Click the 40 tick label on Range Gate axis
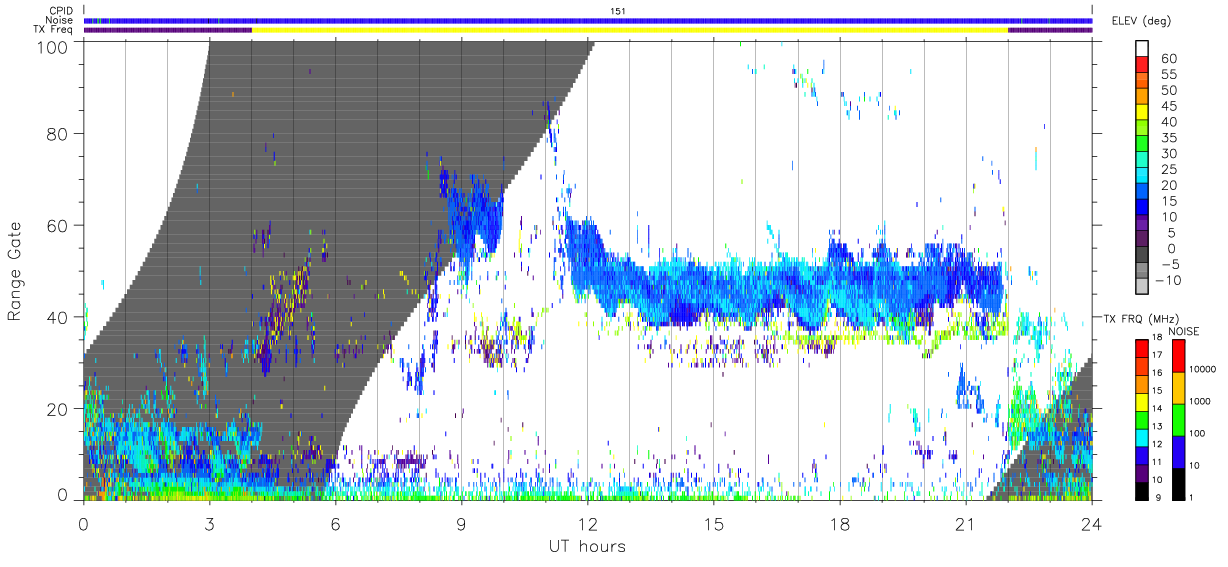The width and height of the screenshot is (1228, 567). [57, 317]
